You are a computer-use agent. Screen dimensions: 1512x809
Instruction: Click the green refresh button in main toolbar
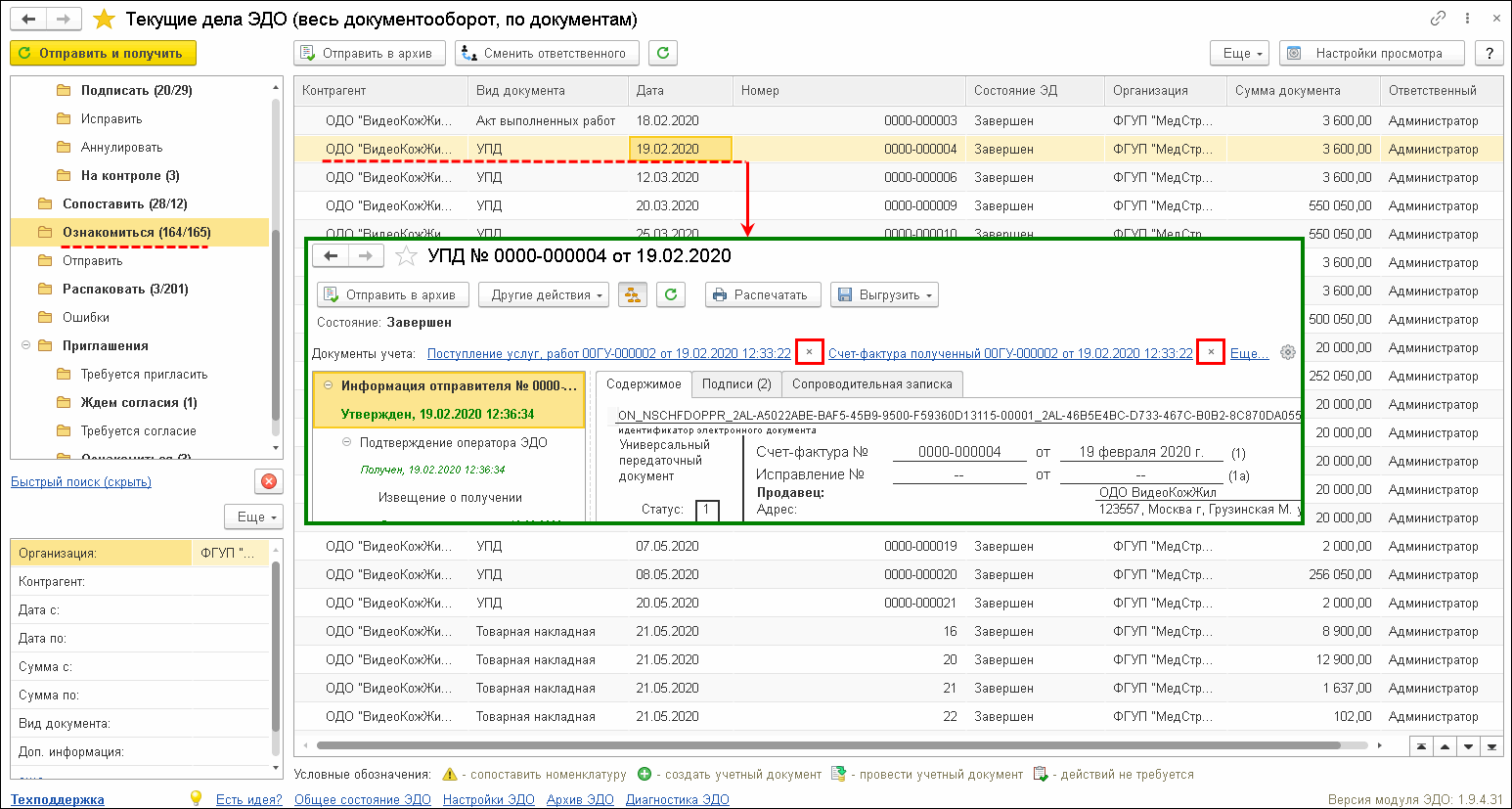pyautogui.click(x=663, y=53)
